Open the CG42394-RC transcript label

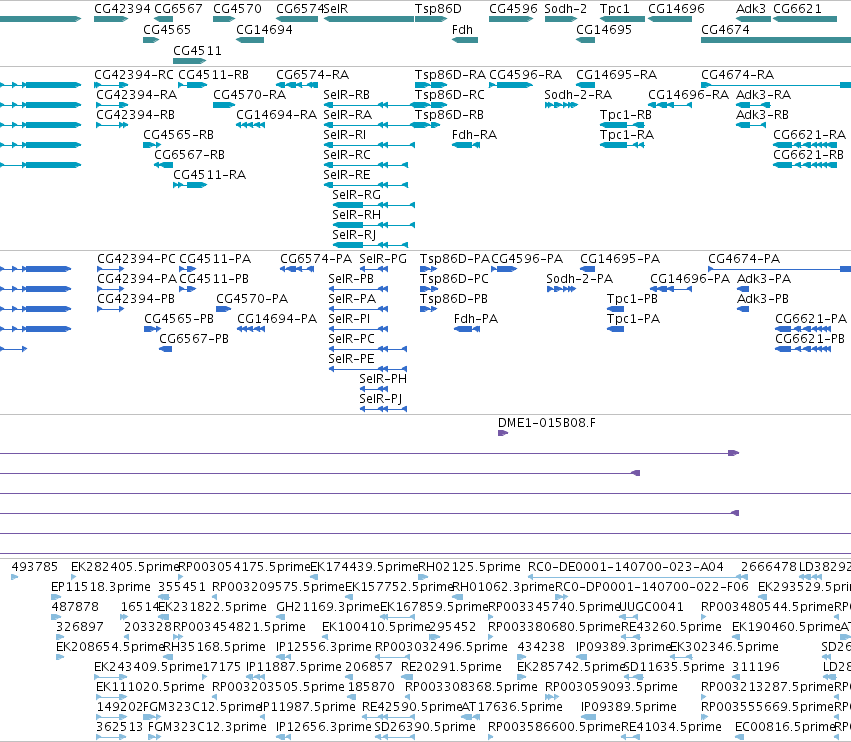(134, 74)
